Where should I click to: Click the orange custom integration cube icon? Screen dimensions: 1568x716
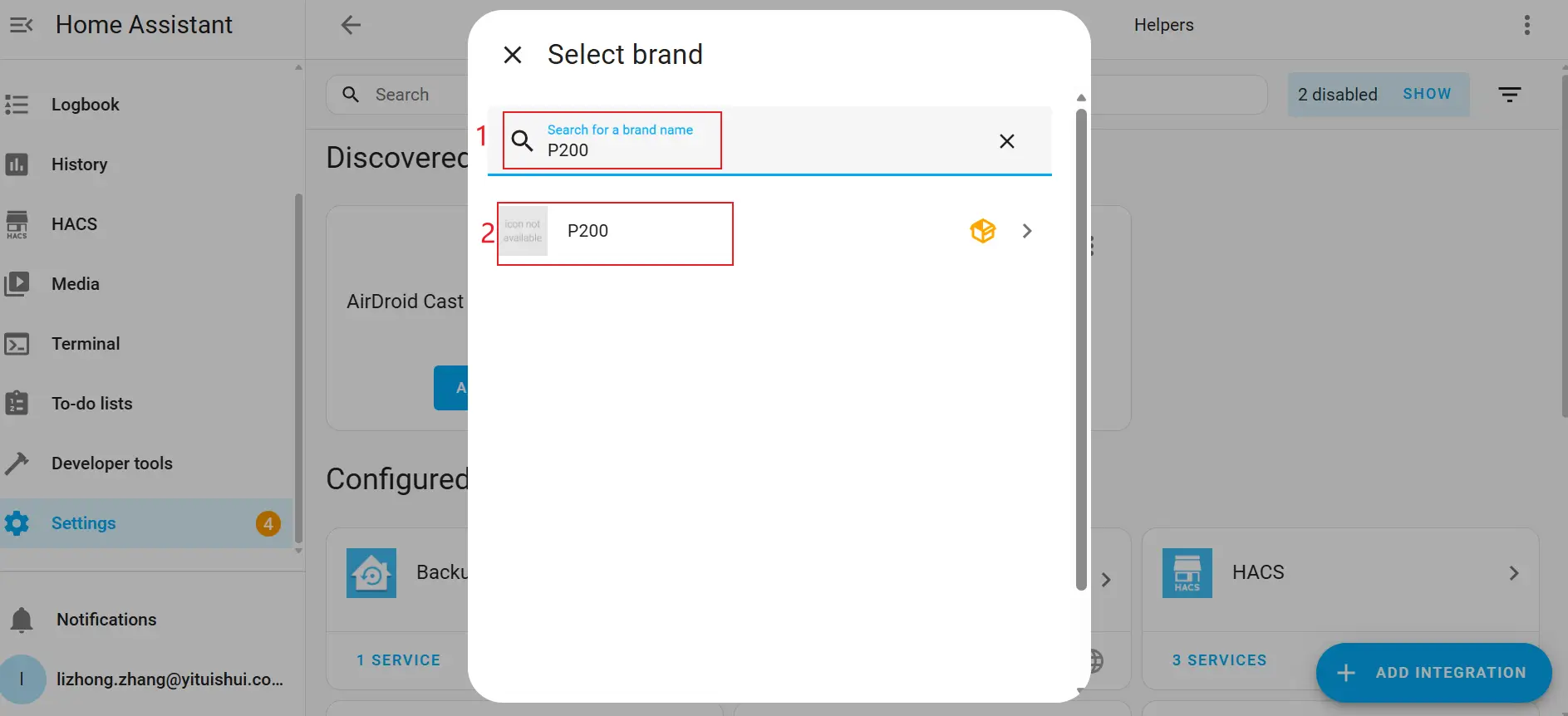pyautogui.click(x=982, y=231)
